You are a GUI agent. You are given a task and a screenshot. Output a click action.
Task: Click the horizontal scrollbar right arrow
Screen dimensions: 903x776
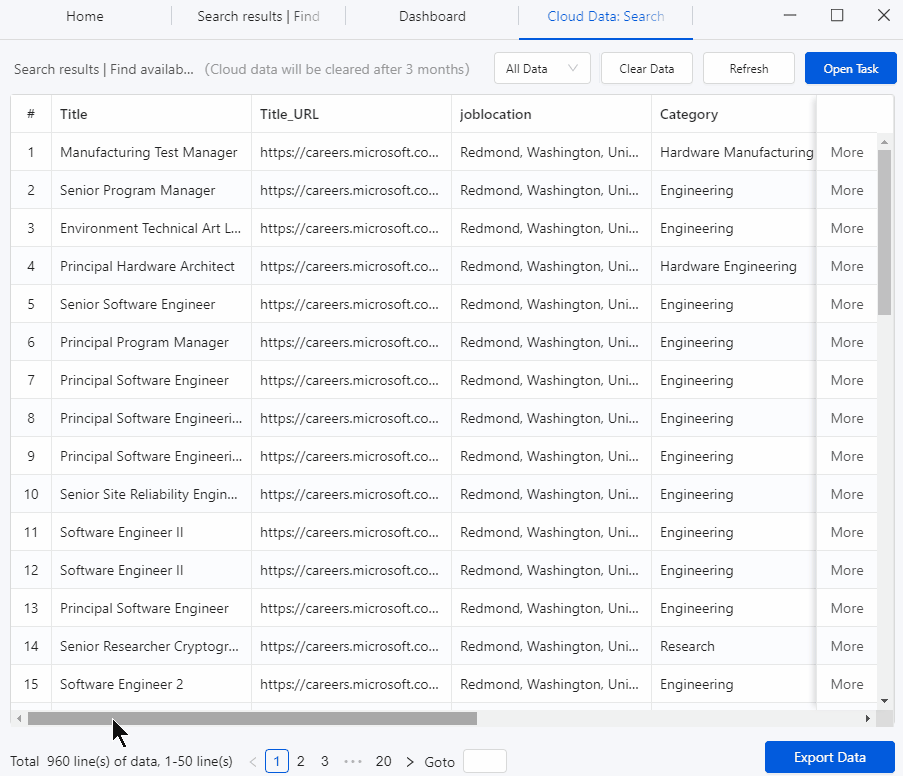tap(867, 718)
